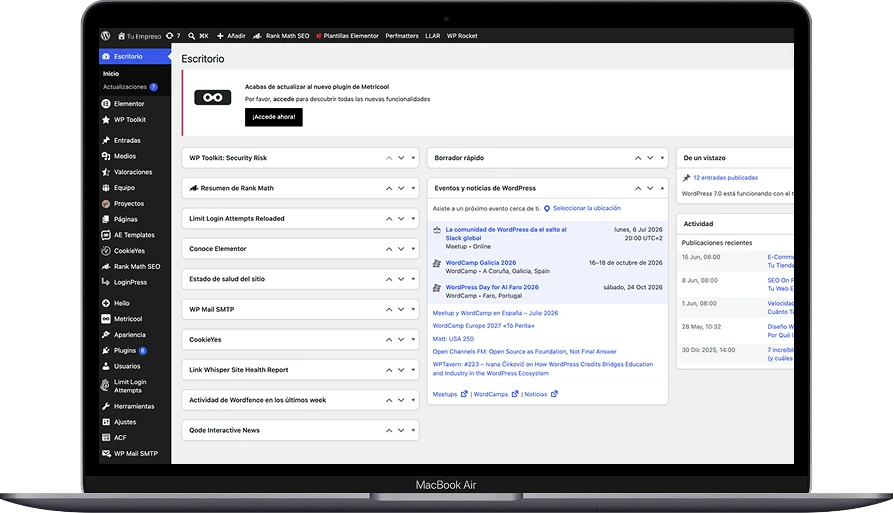This screenshot has width=894, height=513.
Task: Open LLAR in admin bar
Action: [x=432, y=36]
